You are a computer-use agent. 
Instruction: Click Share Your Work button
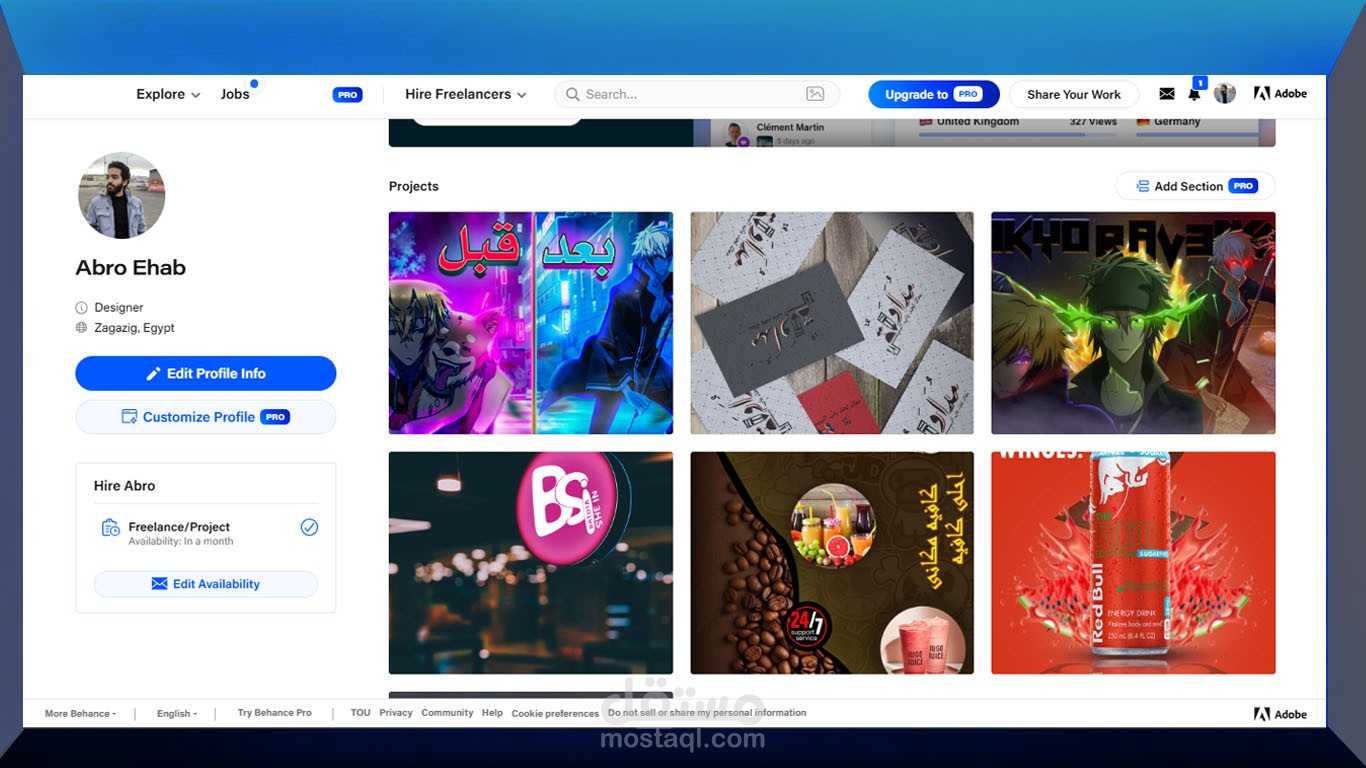pos(1074,94)
